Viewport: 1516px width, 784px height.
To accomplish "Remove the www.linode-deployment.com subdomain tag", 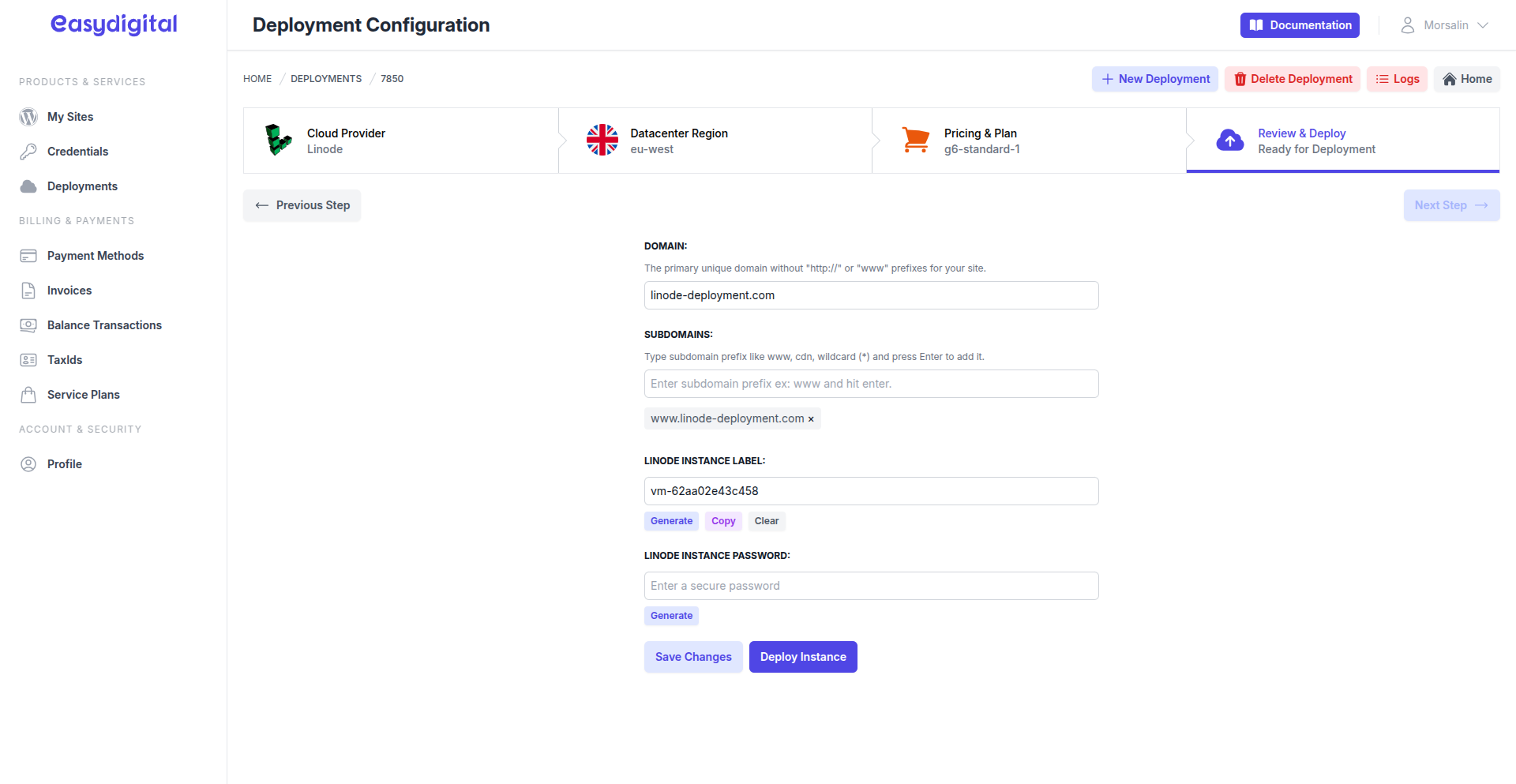I will click(x=811, y=418).
